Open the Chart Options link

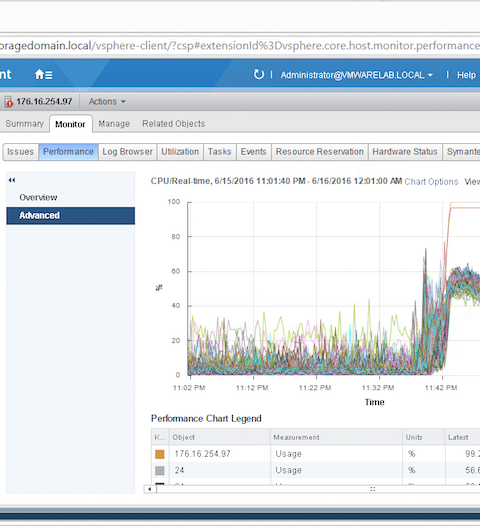[x=431, y=181]
